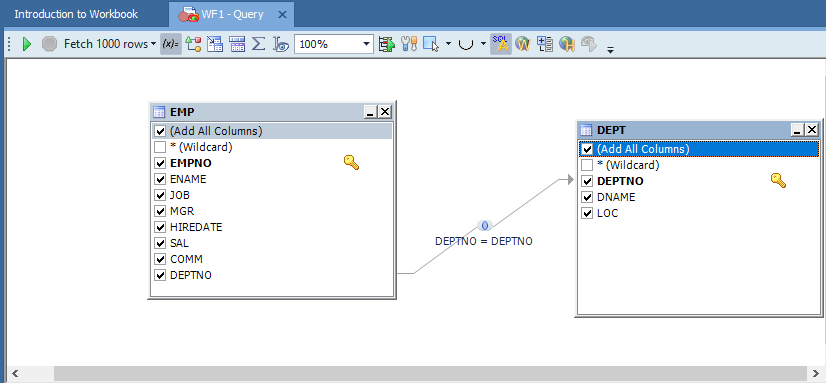Minimize the DEPT table box
The image size is (826, 383).
797,130
